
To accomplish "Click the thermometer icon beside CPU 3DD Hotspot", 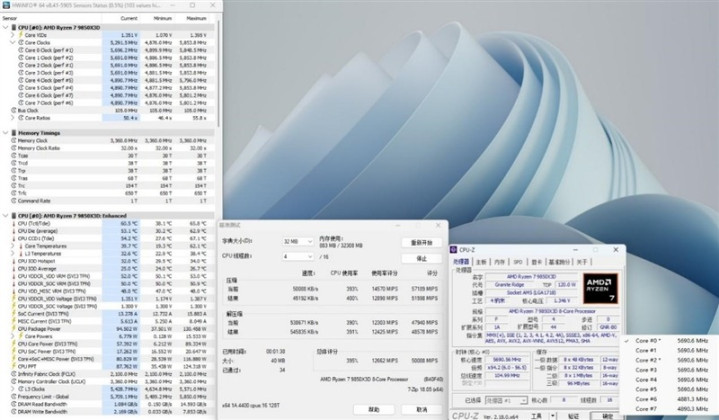I will 14,261.
